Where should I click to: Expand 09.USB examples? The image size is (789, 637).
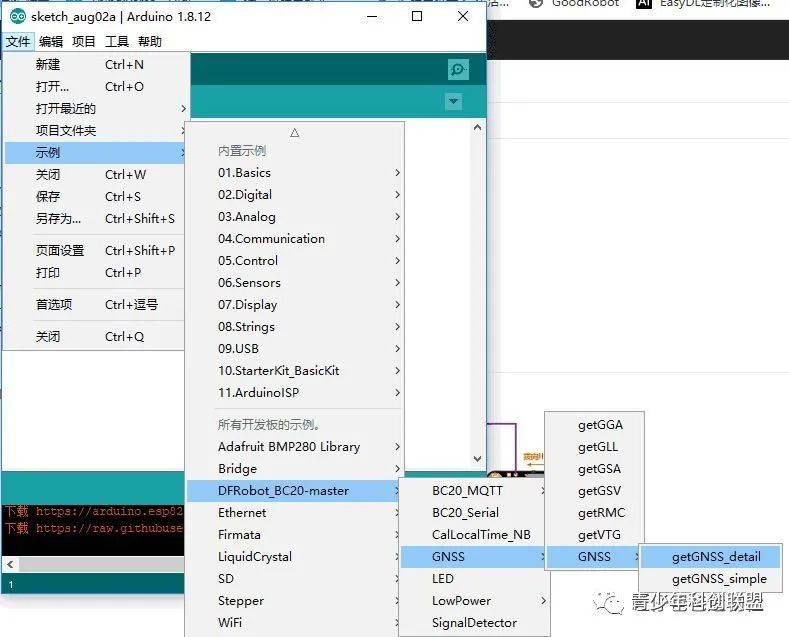[295, 349]
